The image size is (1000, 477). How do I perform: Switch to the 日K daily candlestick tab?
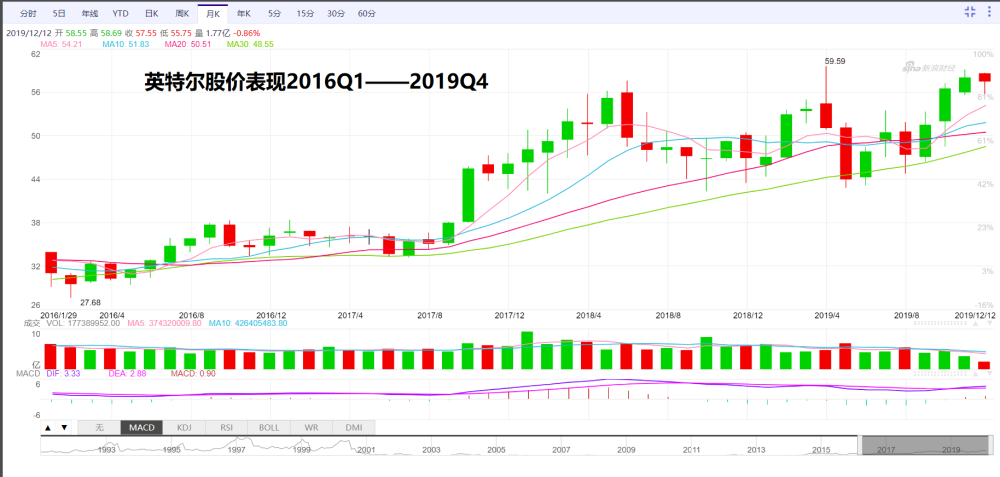151,13
